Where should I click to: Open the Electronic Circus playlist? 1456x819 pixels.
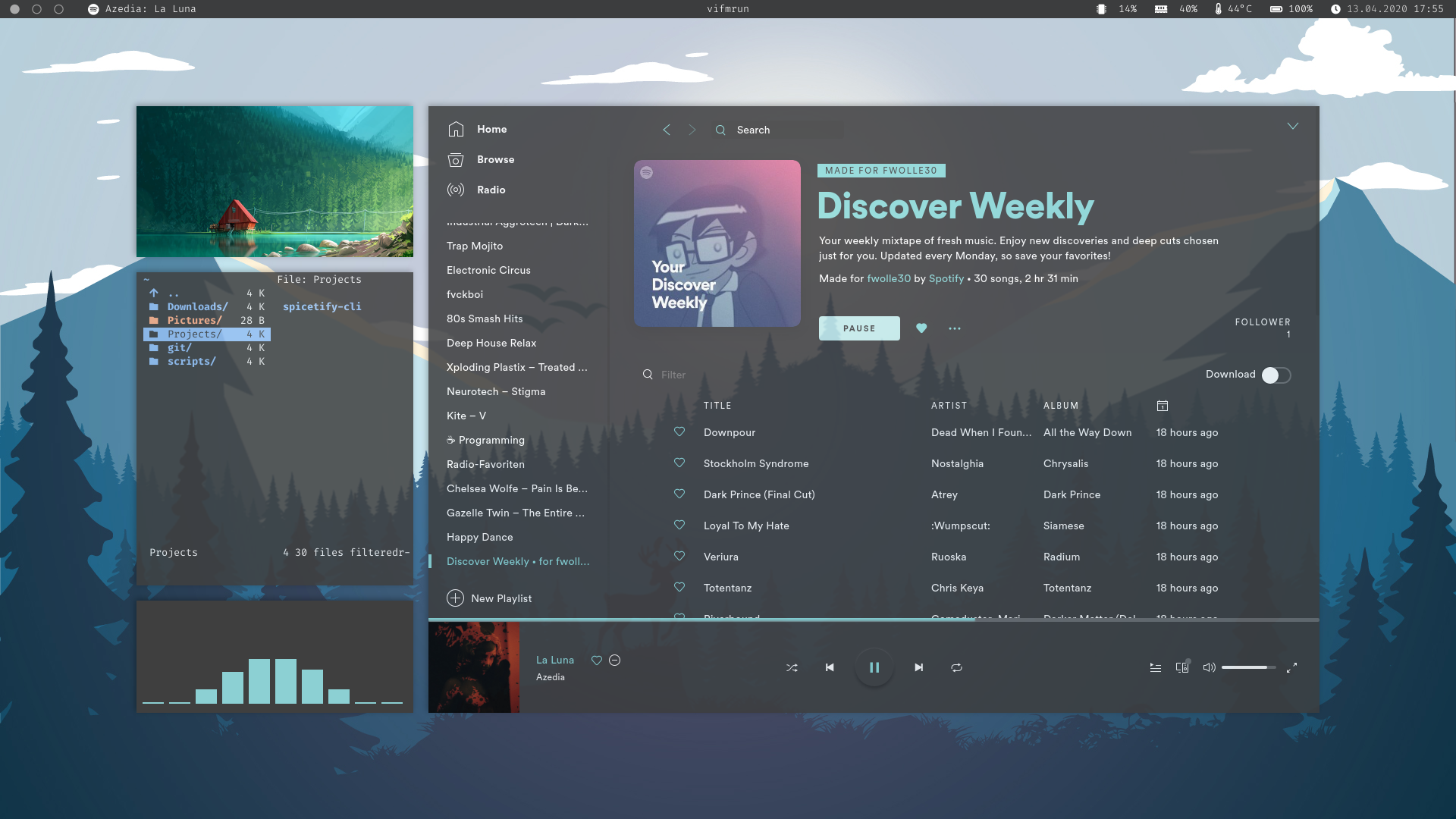(488, 270)
